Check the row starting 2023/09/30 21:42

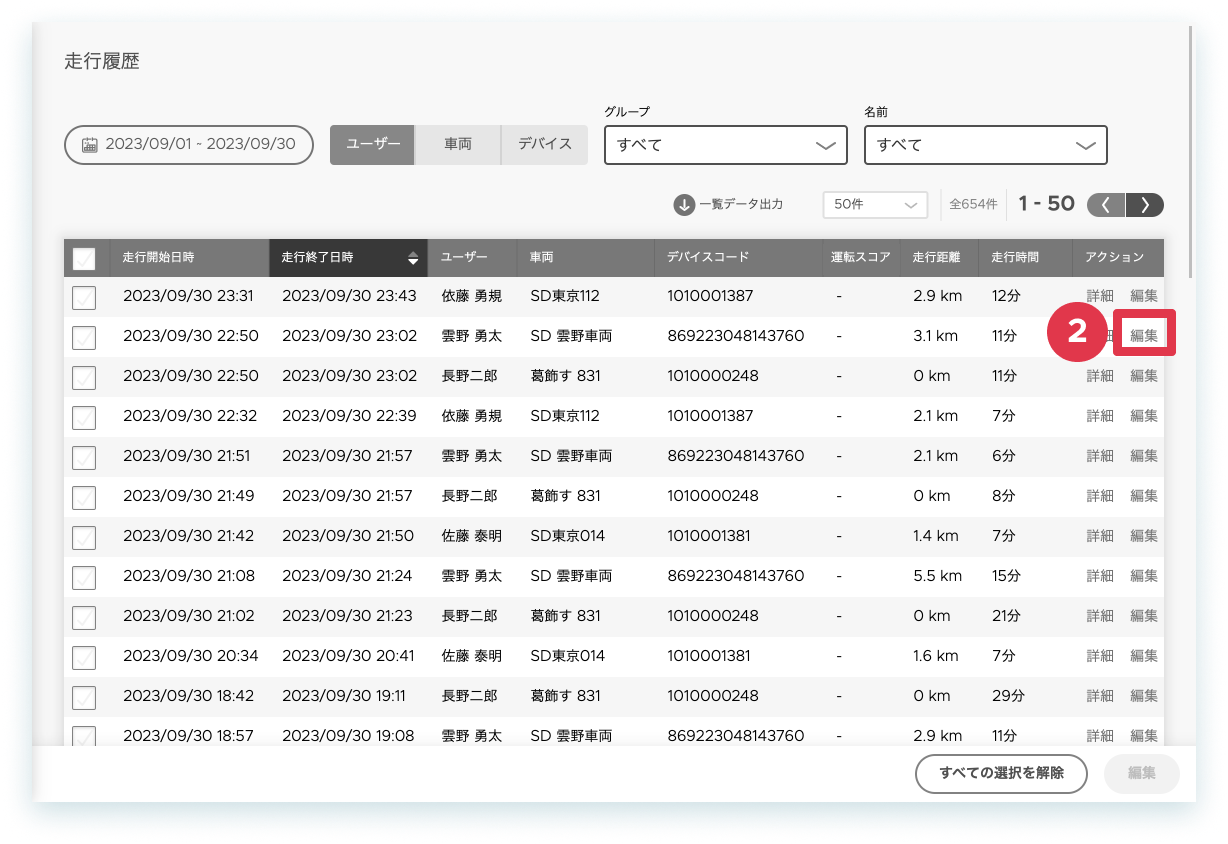[84, 537]
